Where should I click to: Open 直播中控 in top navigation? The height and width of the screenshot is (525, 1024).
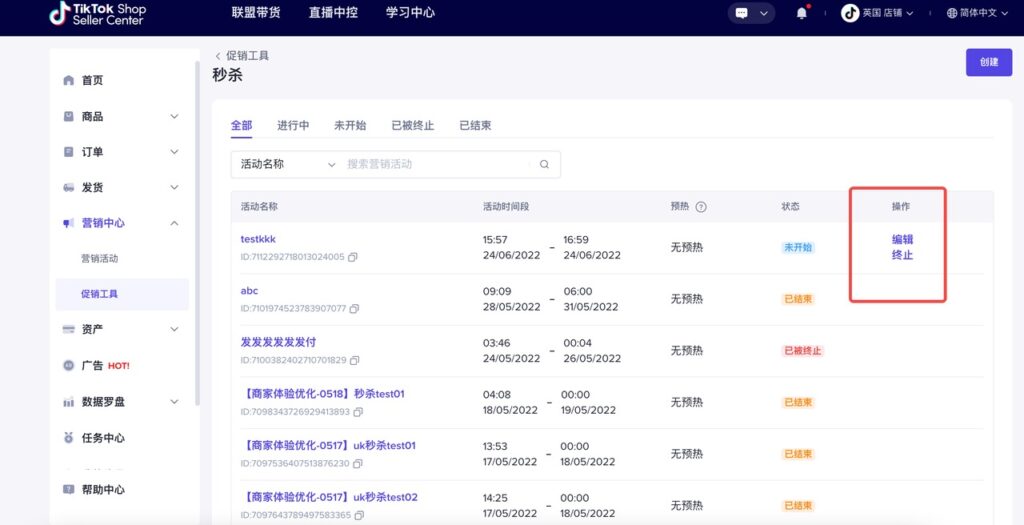pos(333,12)
